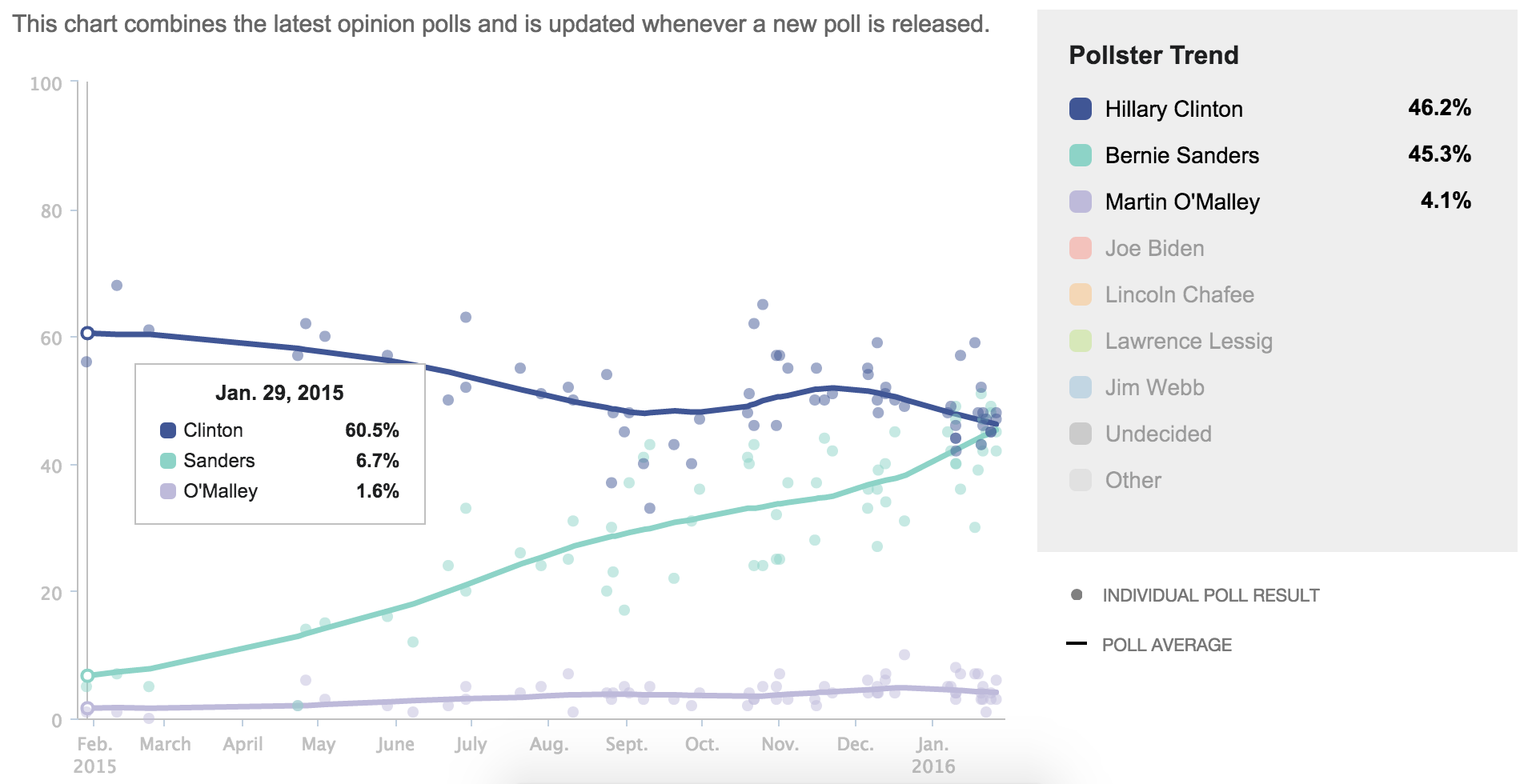Click the Clinton poll dot near 68
This screenshot has width=1540, height=784.
117,286
